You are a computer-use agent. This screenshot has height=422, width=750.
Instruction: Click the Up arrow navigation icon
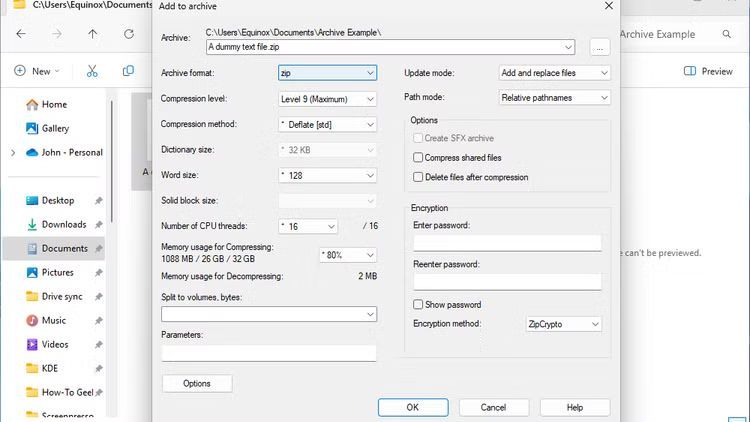pos(93,34)
